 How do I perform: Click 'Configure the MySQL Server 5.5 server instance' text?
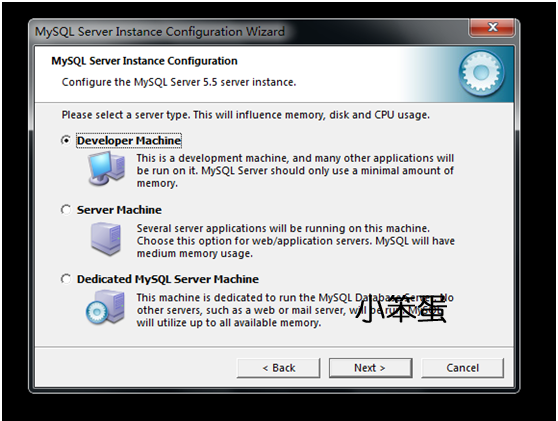(x=179, y=82)
